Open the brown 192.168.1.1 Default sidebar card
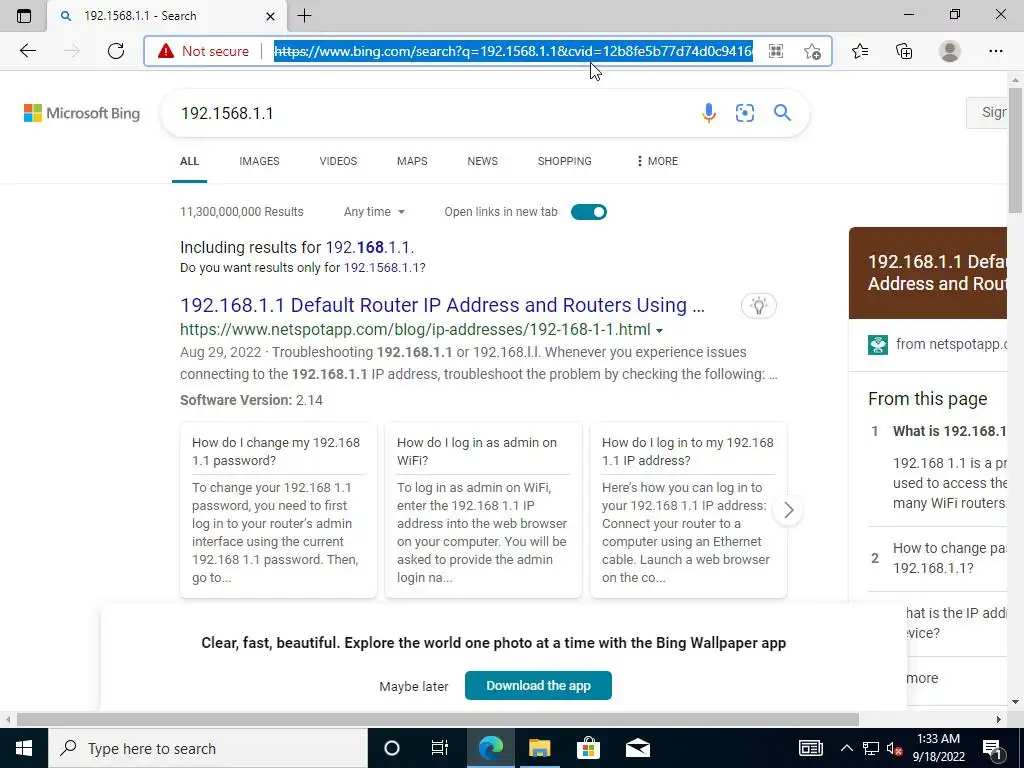 (928, 273)
